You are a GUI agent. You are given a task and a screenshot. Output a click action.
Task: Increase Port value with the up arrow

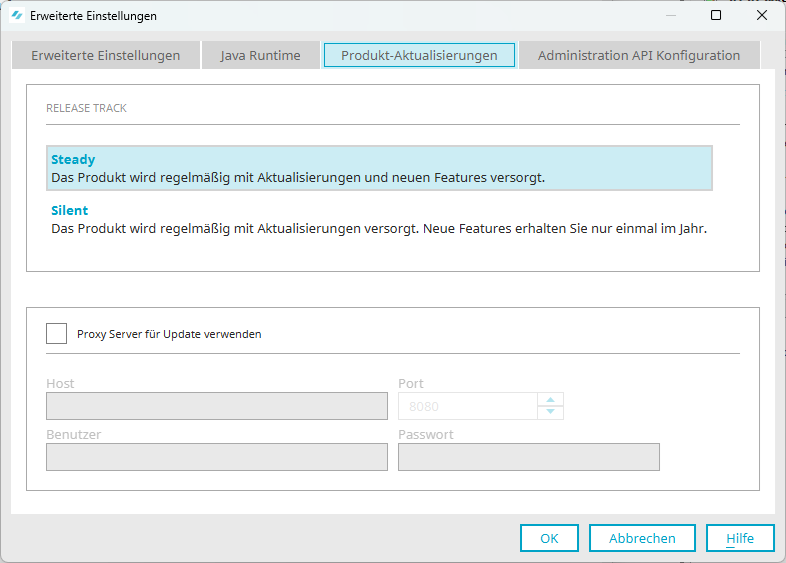click(551, 400)
